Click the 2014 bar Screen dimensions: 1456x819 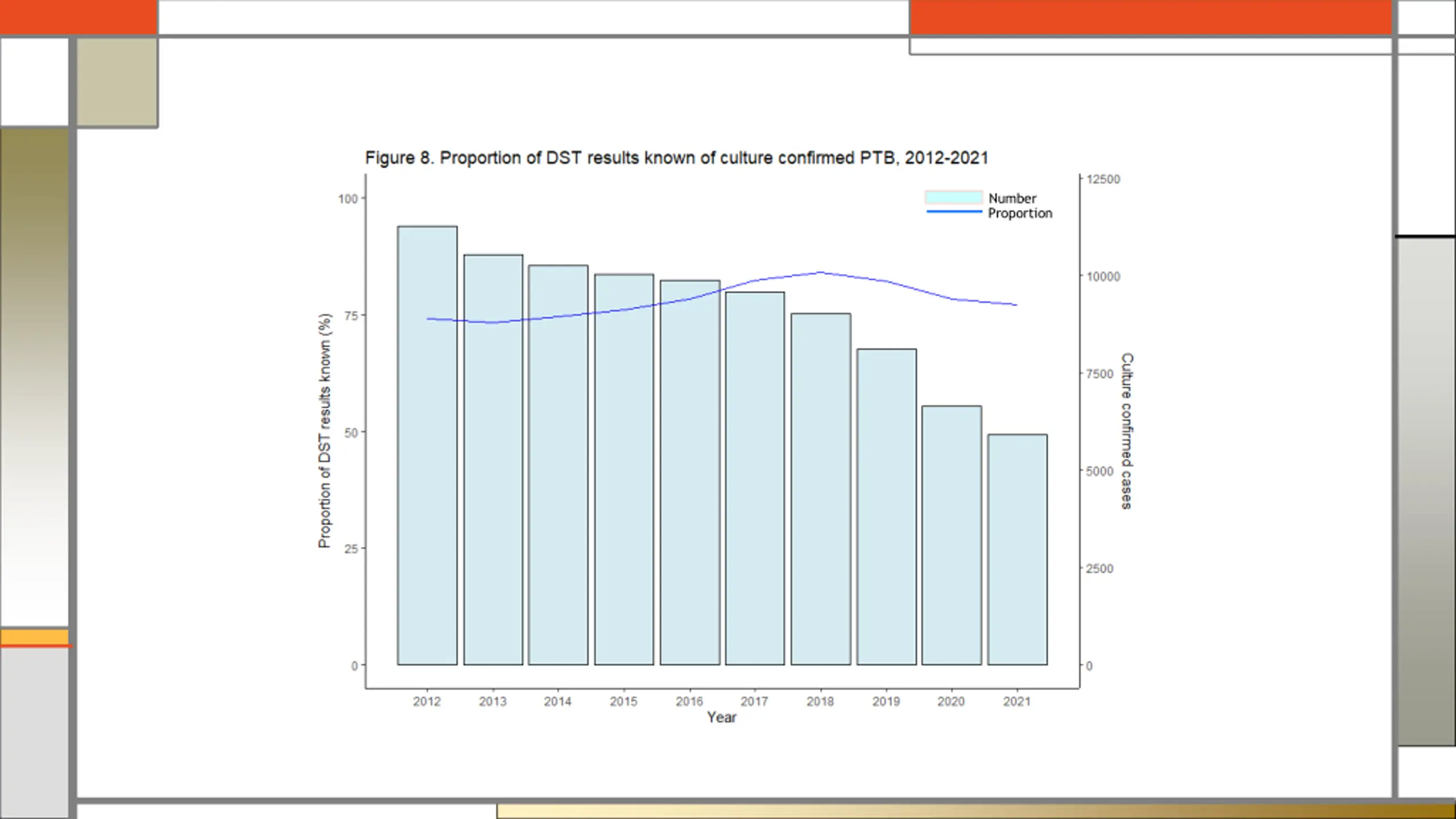[558, 465]
